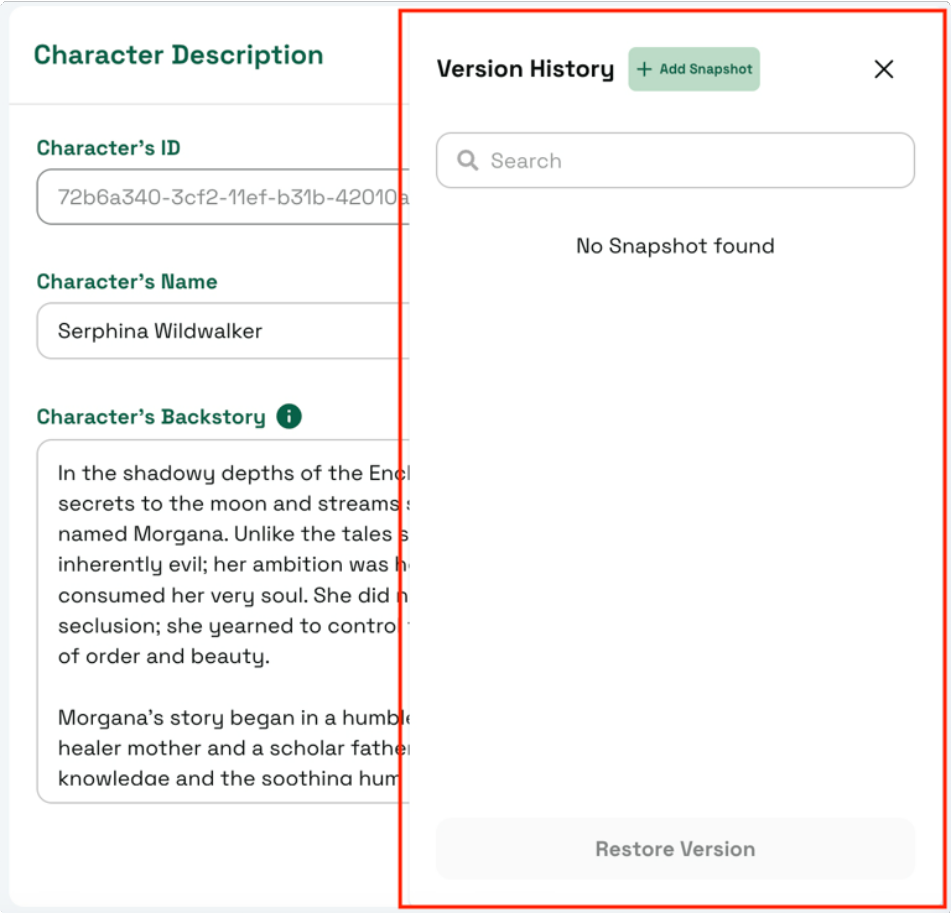Click the Character's Name label
This screenshot has width=951, height=913.
pyautogui.click(x=127, y=282)
